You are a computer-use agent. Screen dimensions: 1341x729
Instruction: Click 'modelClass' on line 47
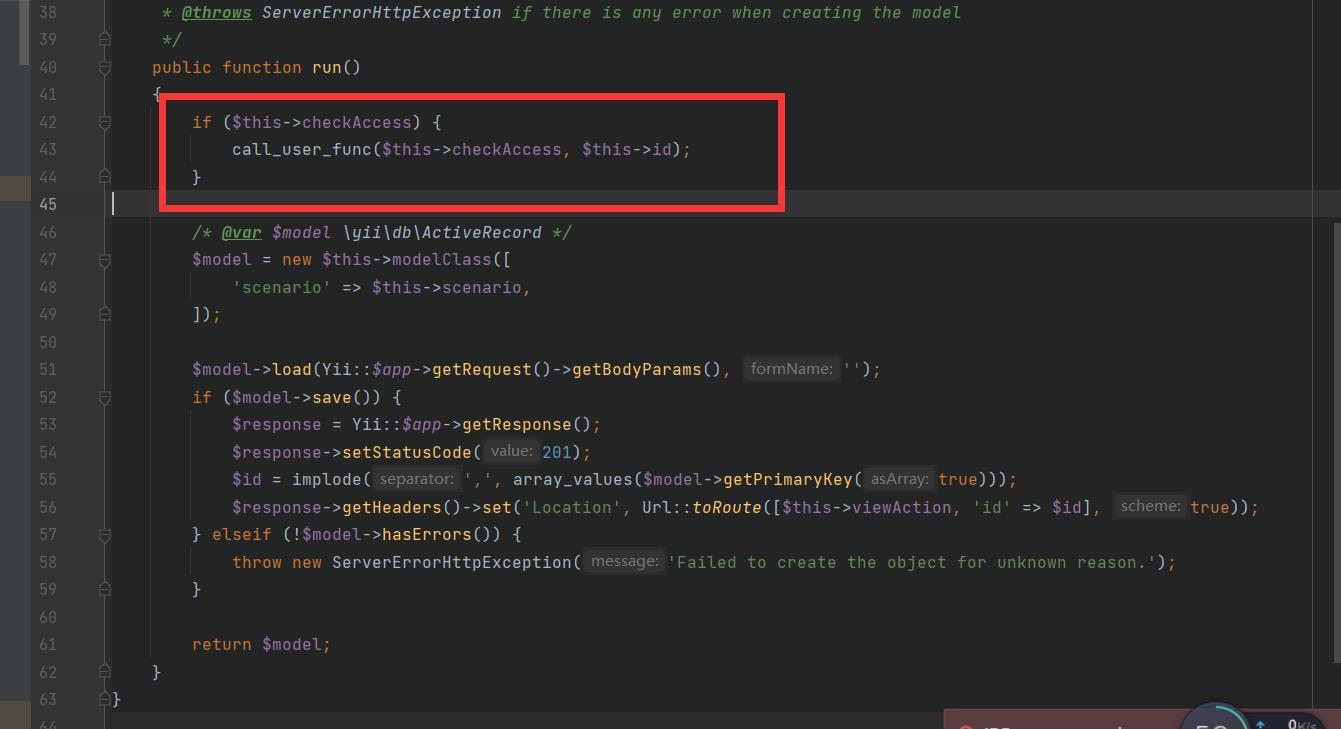tap(442, 259)
